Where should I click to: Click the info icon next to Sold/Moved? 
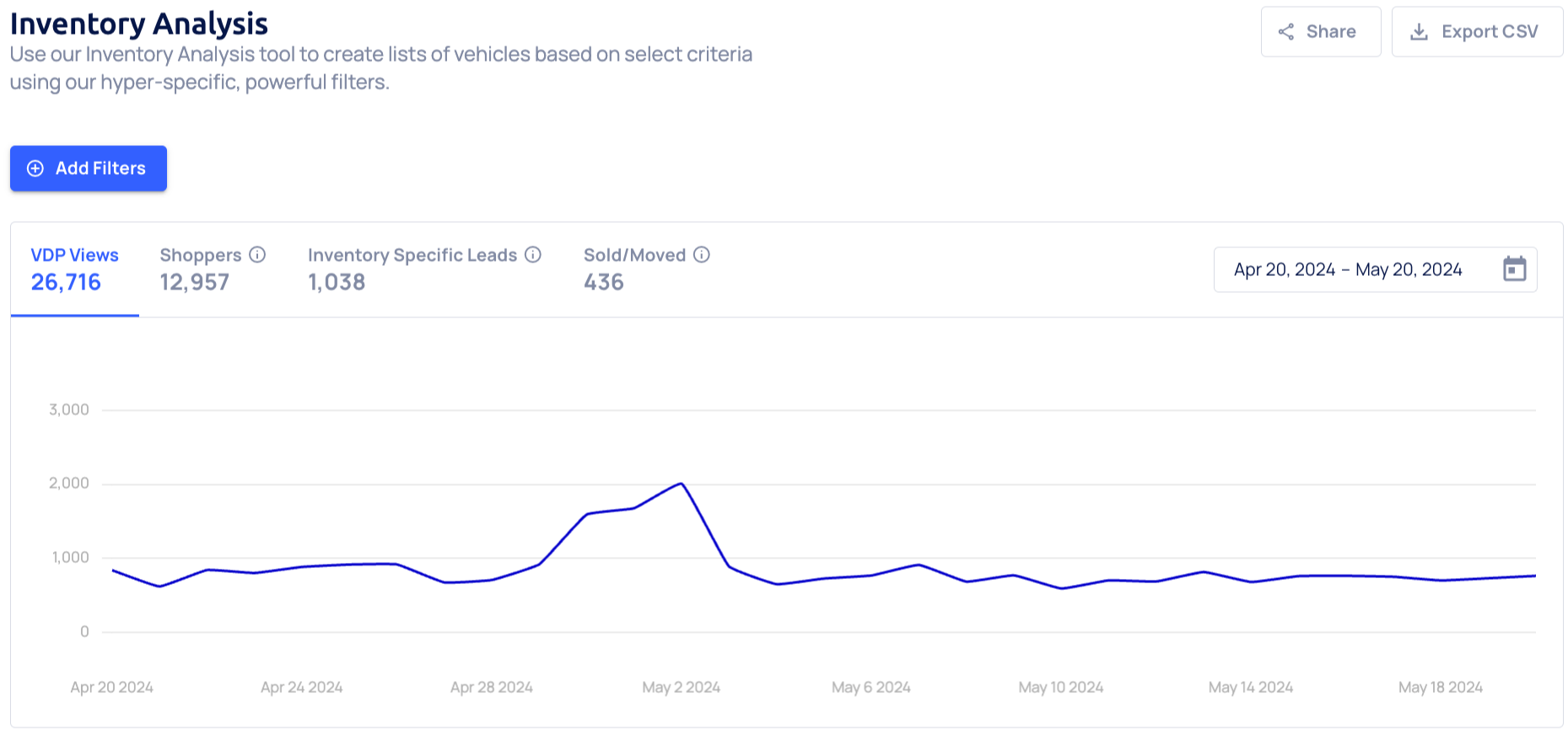(702, 255)
